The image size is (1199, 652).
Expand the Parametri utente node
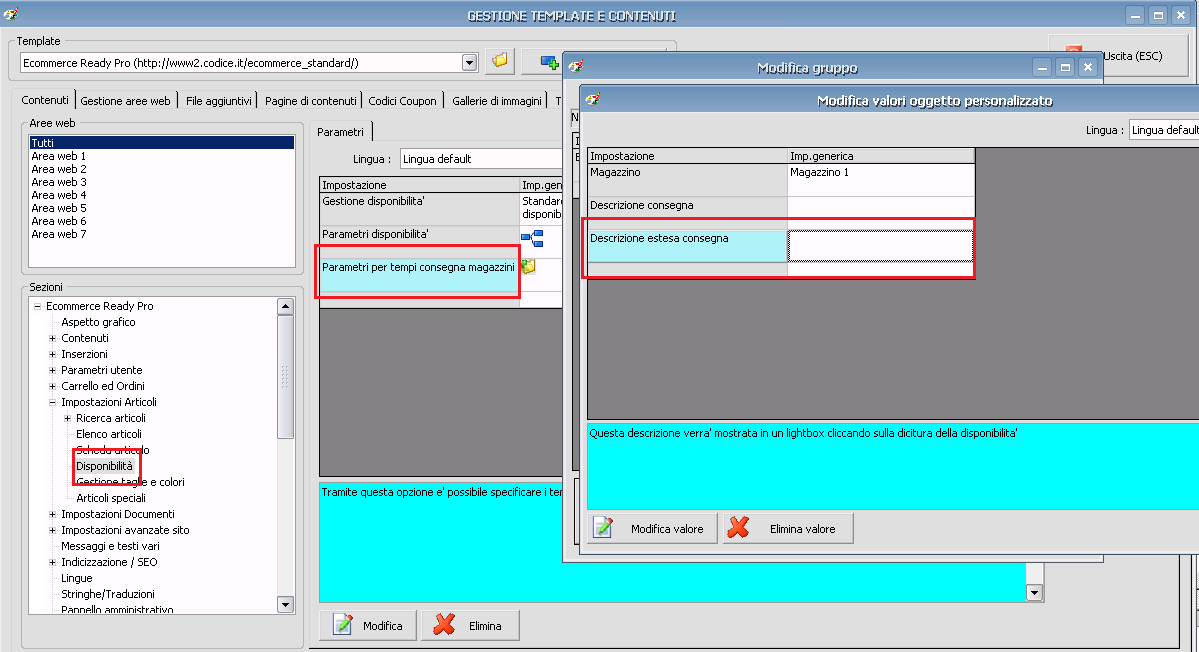pyautogui.click(x=53, y=370)
